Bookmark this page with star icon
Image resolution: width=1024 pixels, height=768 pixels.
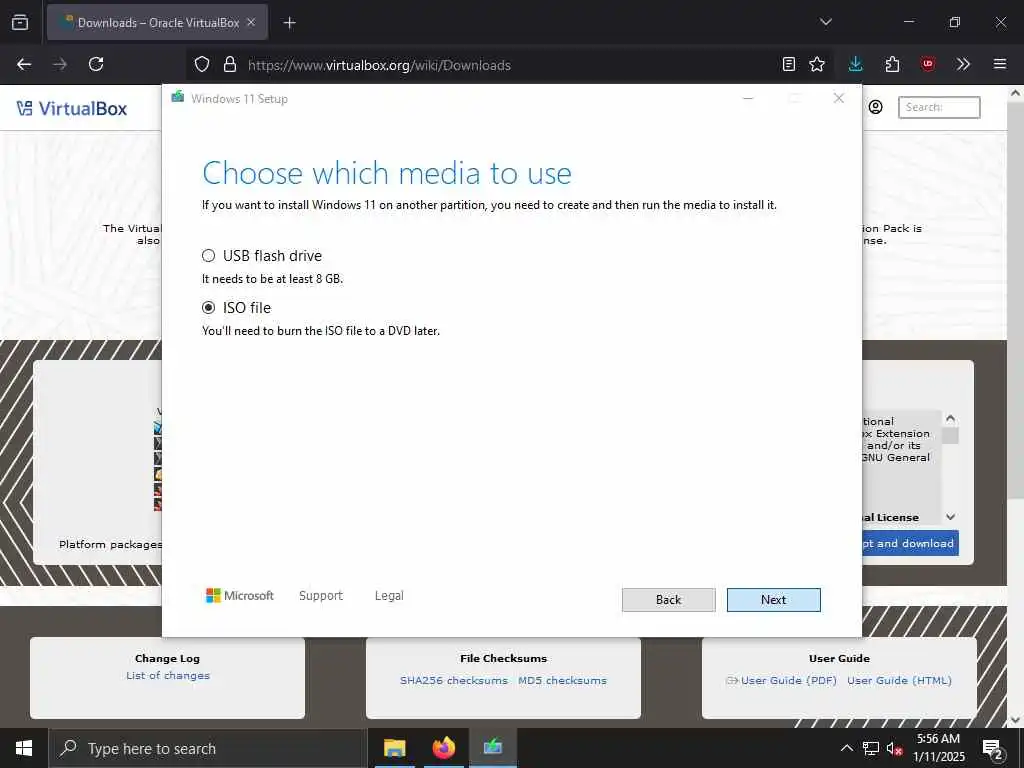(817, 64)
